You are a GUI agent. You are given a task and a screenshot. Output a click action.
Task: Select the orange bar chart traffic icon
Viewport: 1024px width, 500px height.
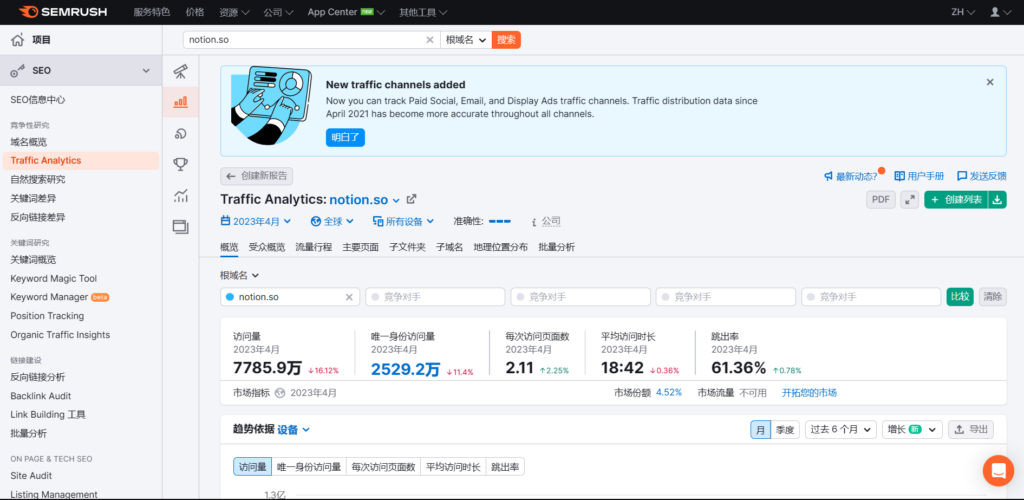[181, 102]
